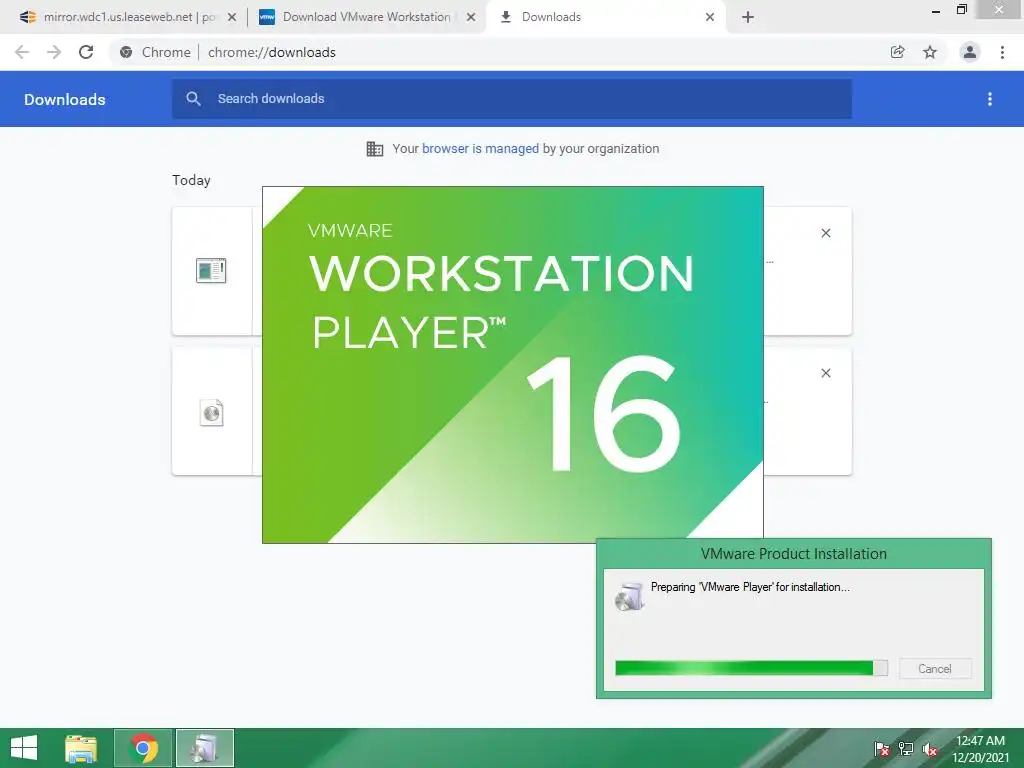Open the network status tray icon
This screenshot has height=768, width=1024.
coord(906,749)
